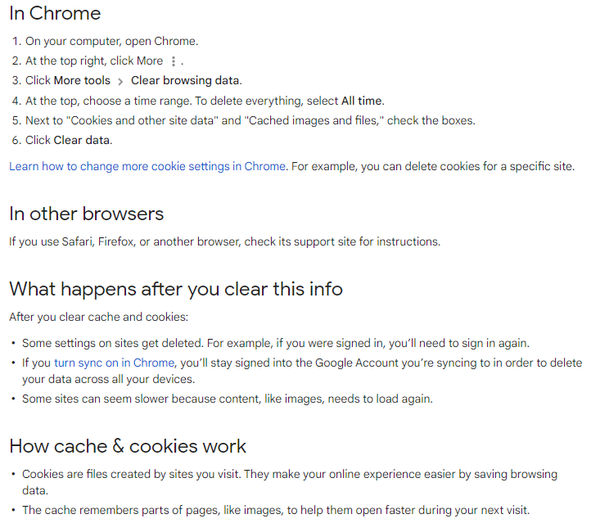Click the In other browsers heading
Viewport: 600px width, 532px height.
pos(86,213)
